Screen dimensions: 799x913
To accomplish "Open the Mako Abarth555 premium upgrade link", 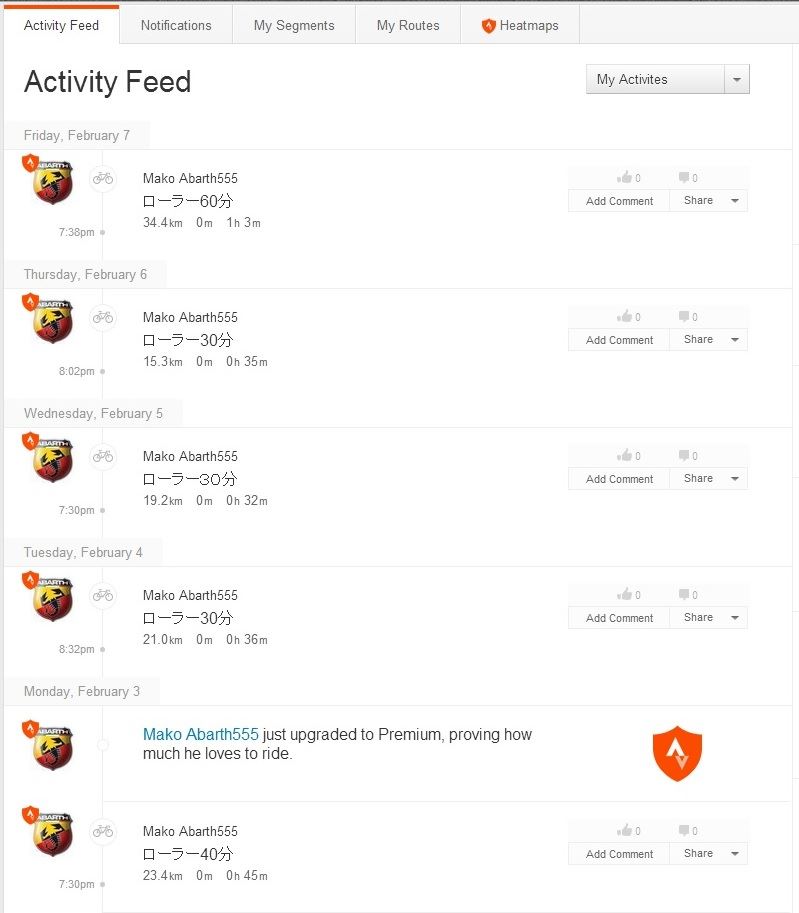I will (x=200, y=734).
